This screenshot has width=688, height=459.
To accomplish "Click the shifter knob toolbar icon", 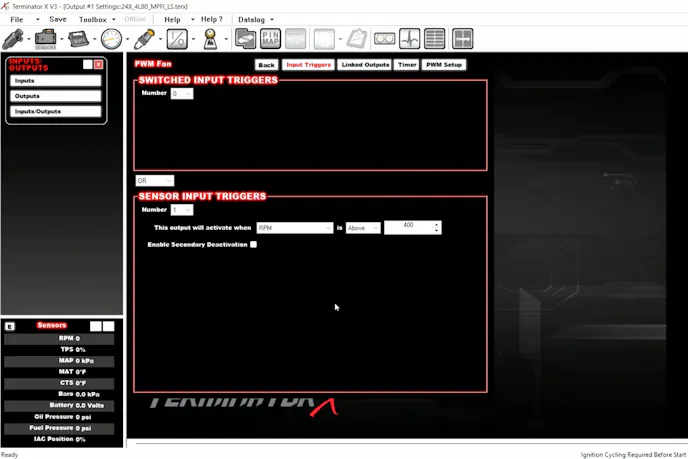I will pyautogui.click(x=211, y=39).
